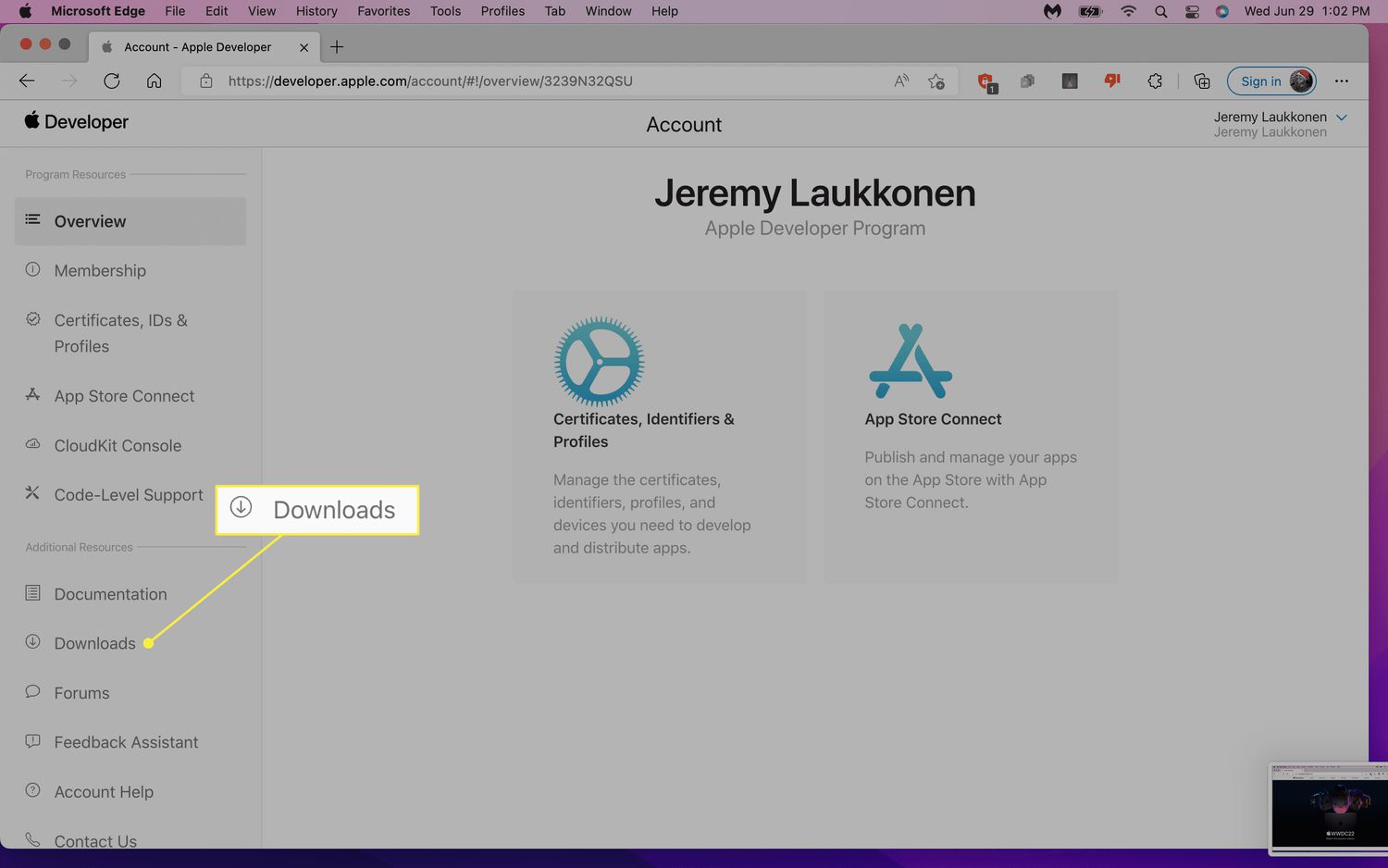The width and height of the screenshot is (1388, 868).
Task: Close the Account - Apple Developer tab
Action: 304,47
